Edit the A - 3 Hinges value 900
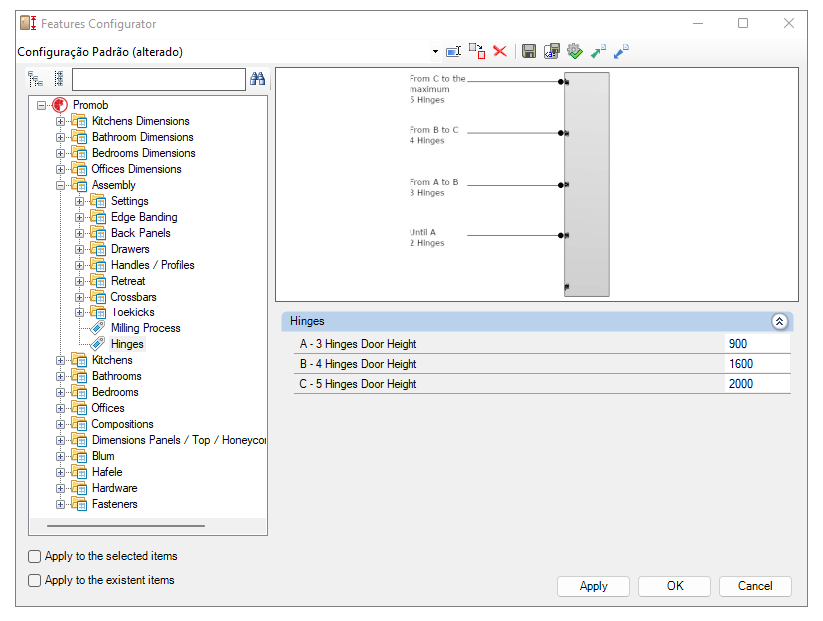 (757, 344)
